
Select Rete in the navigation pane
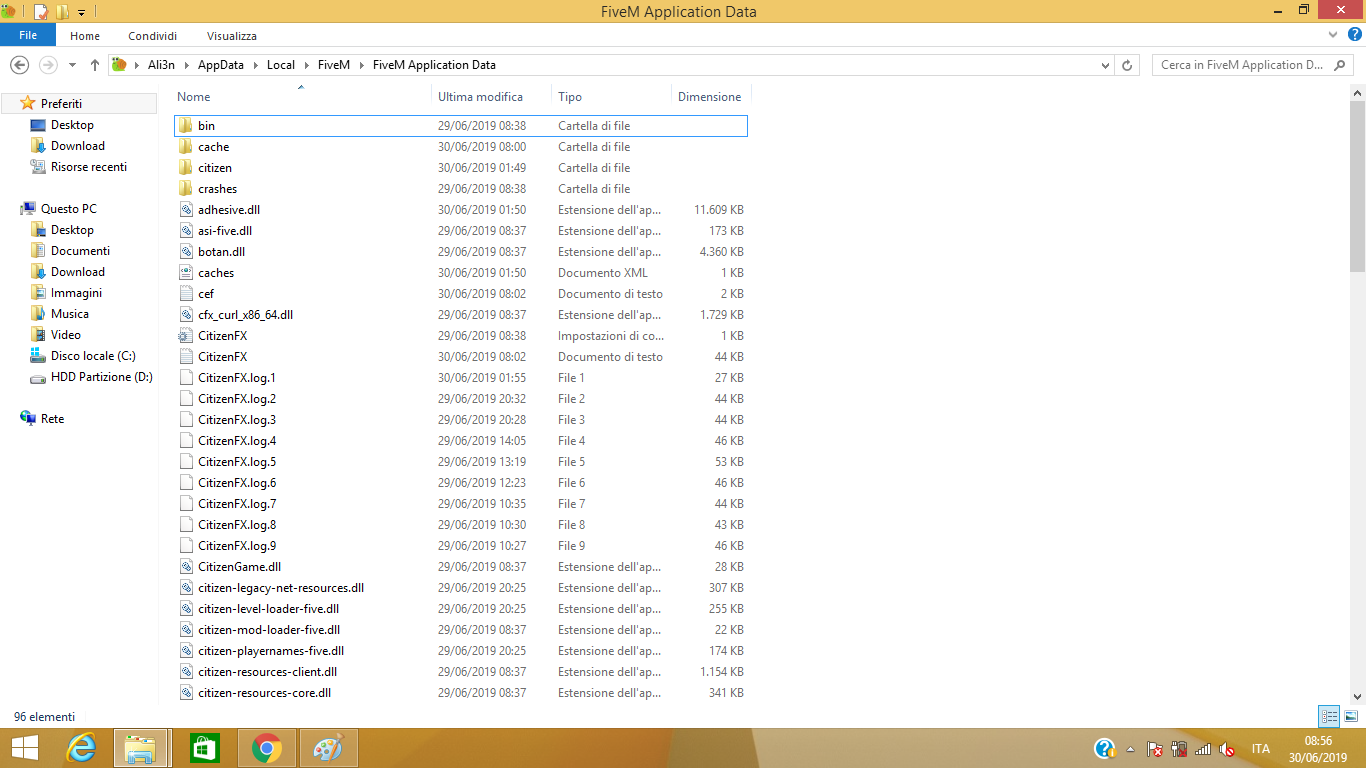(52, 419)
